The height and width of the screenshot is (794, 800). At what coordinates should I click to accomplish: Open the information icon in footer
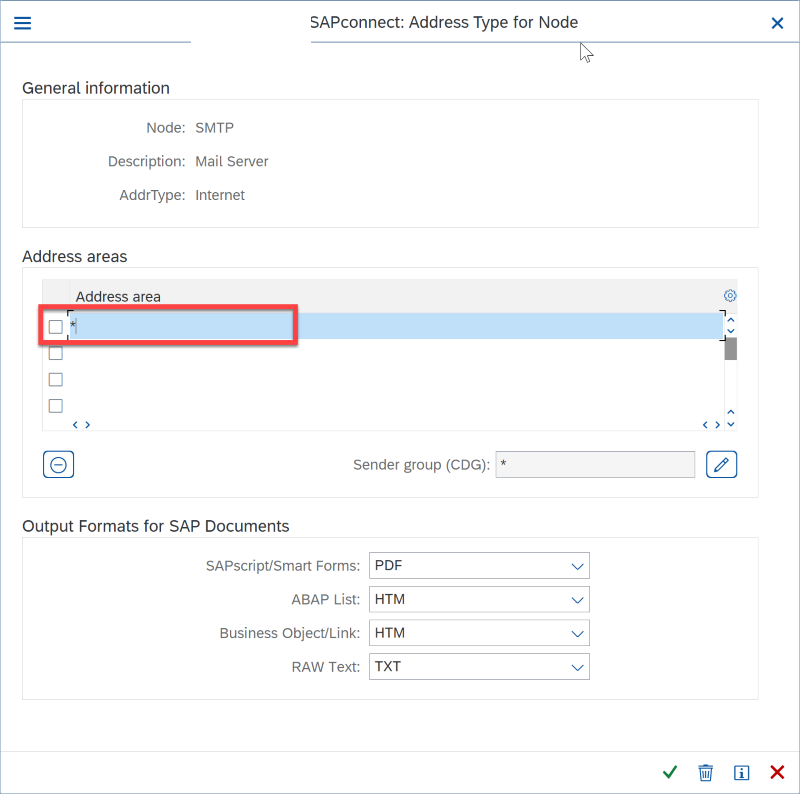point(741,773)
